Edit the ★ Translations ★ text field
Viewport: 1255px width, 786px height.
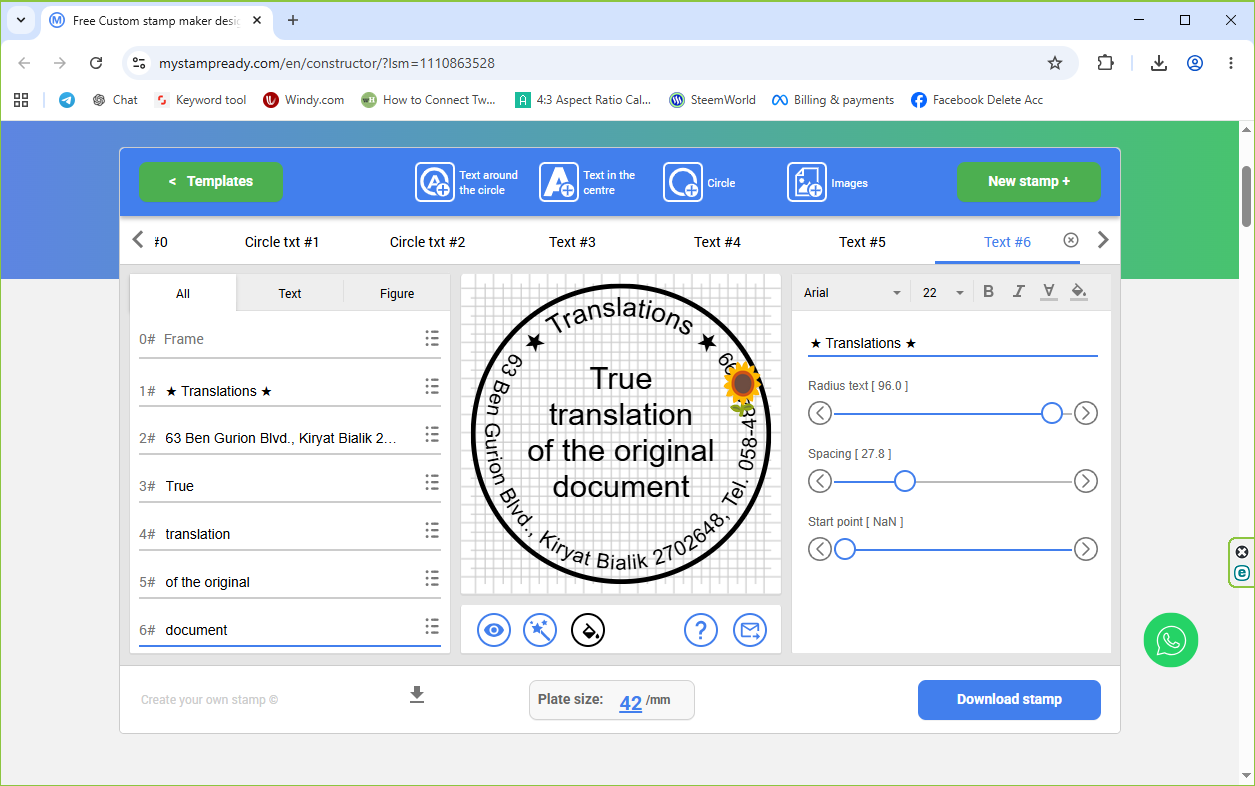(952, 343)
